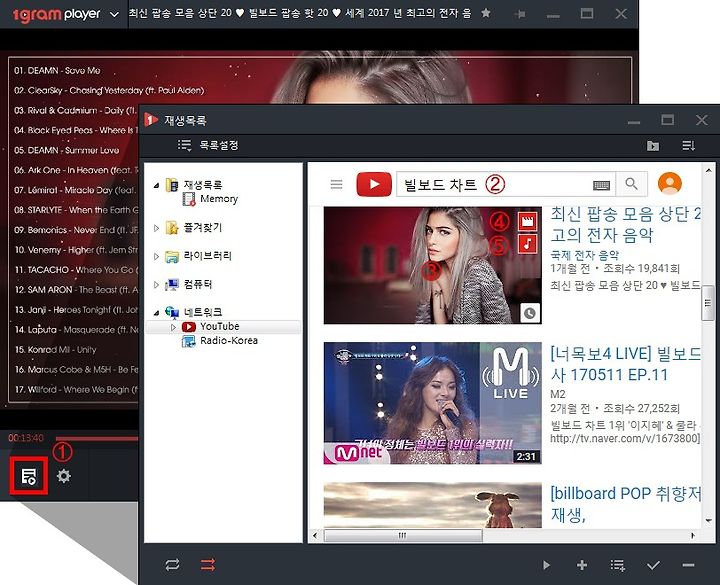720x585 pixels.
Task: Click the checkmark select icon
Action: click(x=653, y=565)
